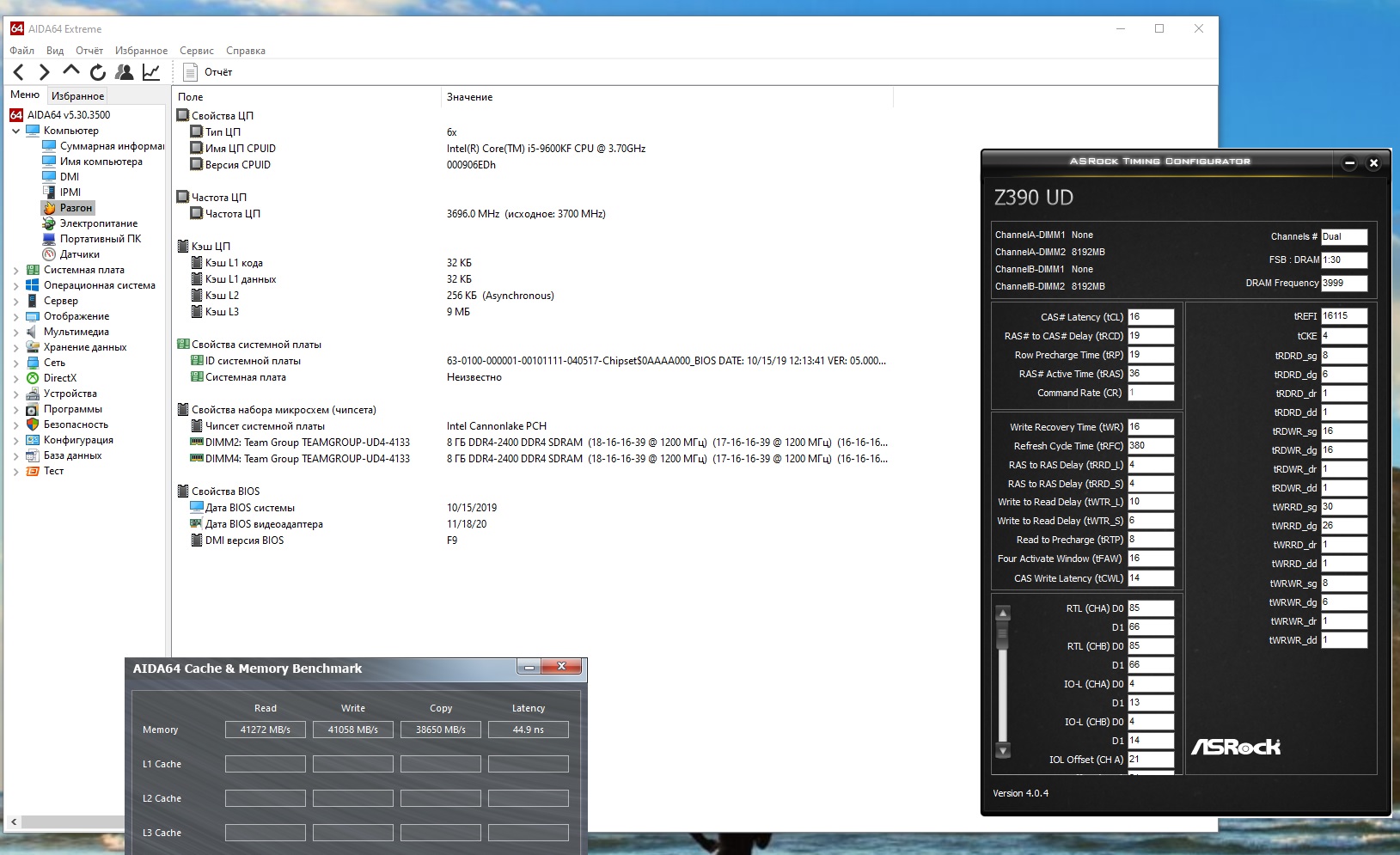Close the Cache & Memory Benchmark window
1400x855 pixels.
(562, 667)
